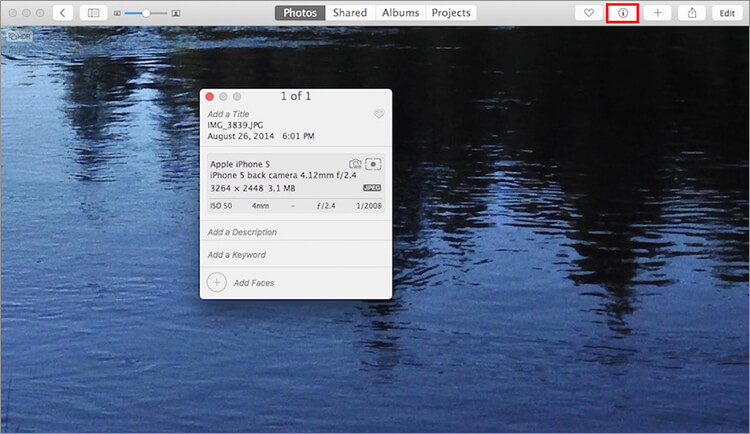Click the small thumbnail zoom-out icon
Viewport: 750px width, 434px height.
pos(118,14)
